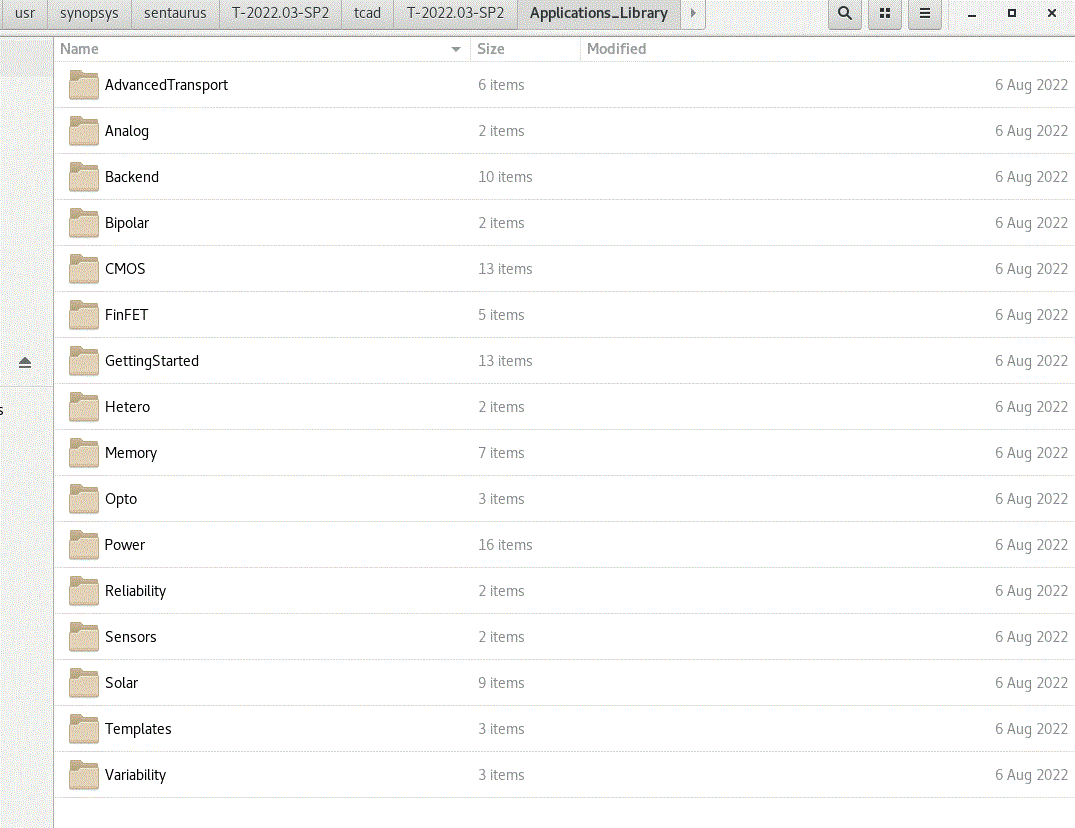Go to the tcad path segment
1075x828 pixels.
pos(367,14)
